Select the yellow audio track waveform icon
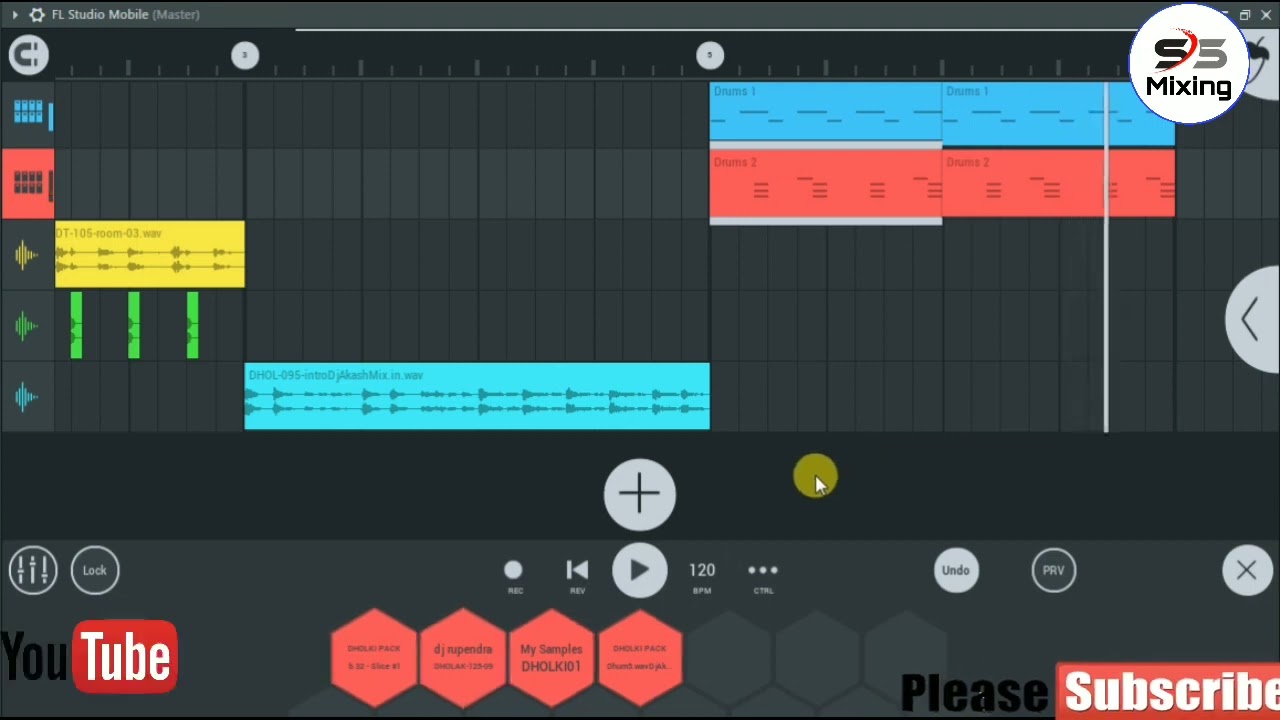The image size is (1280, 720). [x=27, y=255]
